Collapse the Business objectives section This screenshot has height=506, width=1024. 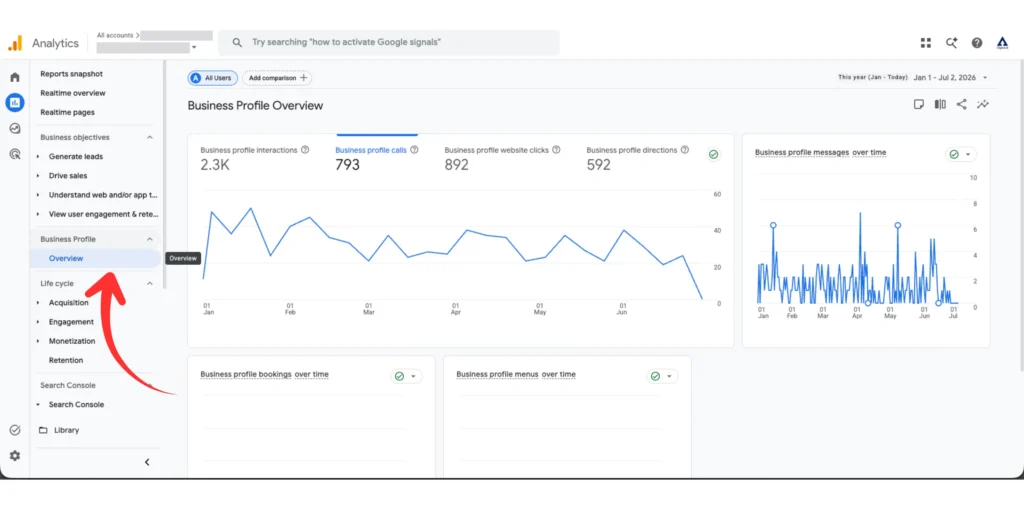[150, 137]
